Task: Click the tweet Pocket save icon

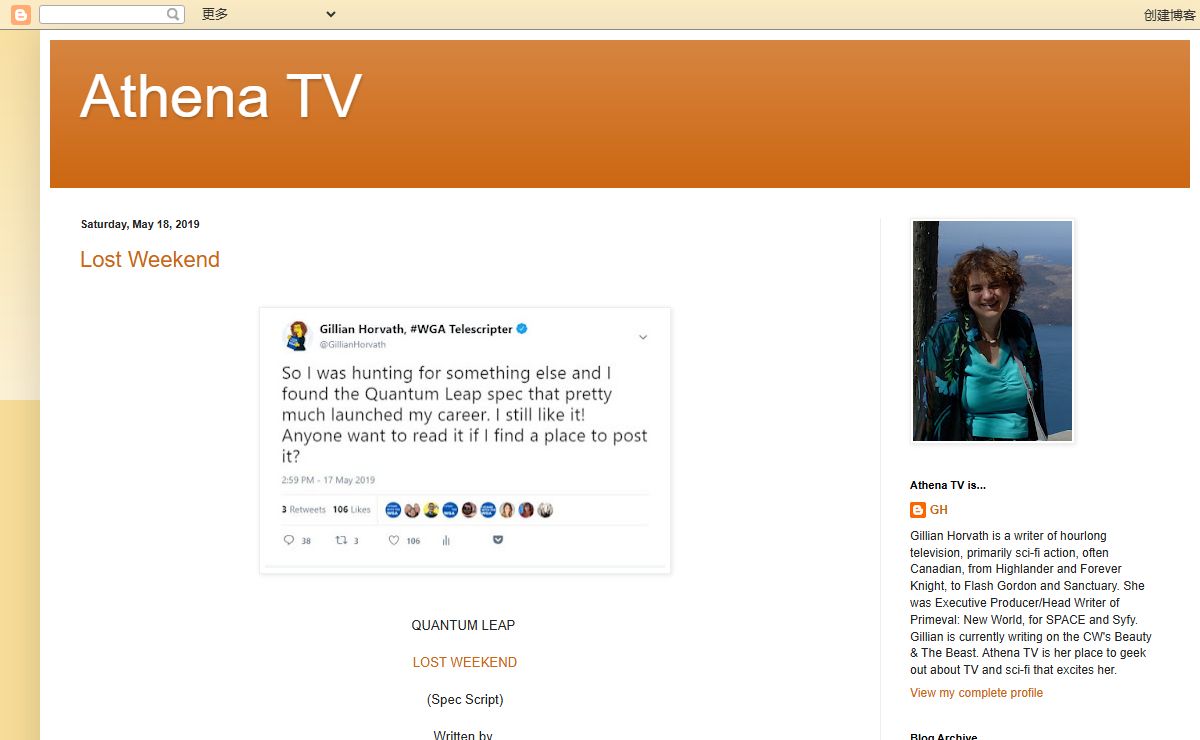Action: [498, 540]
